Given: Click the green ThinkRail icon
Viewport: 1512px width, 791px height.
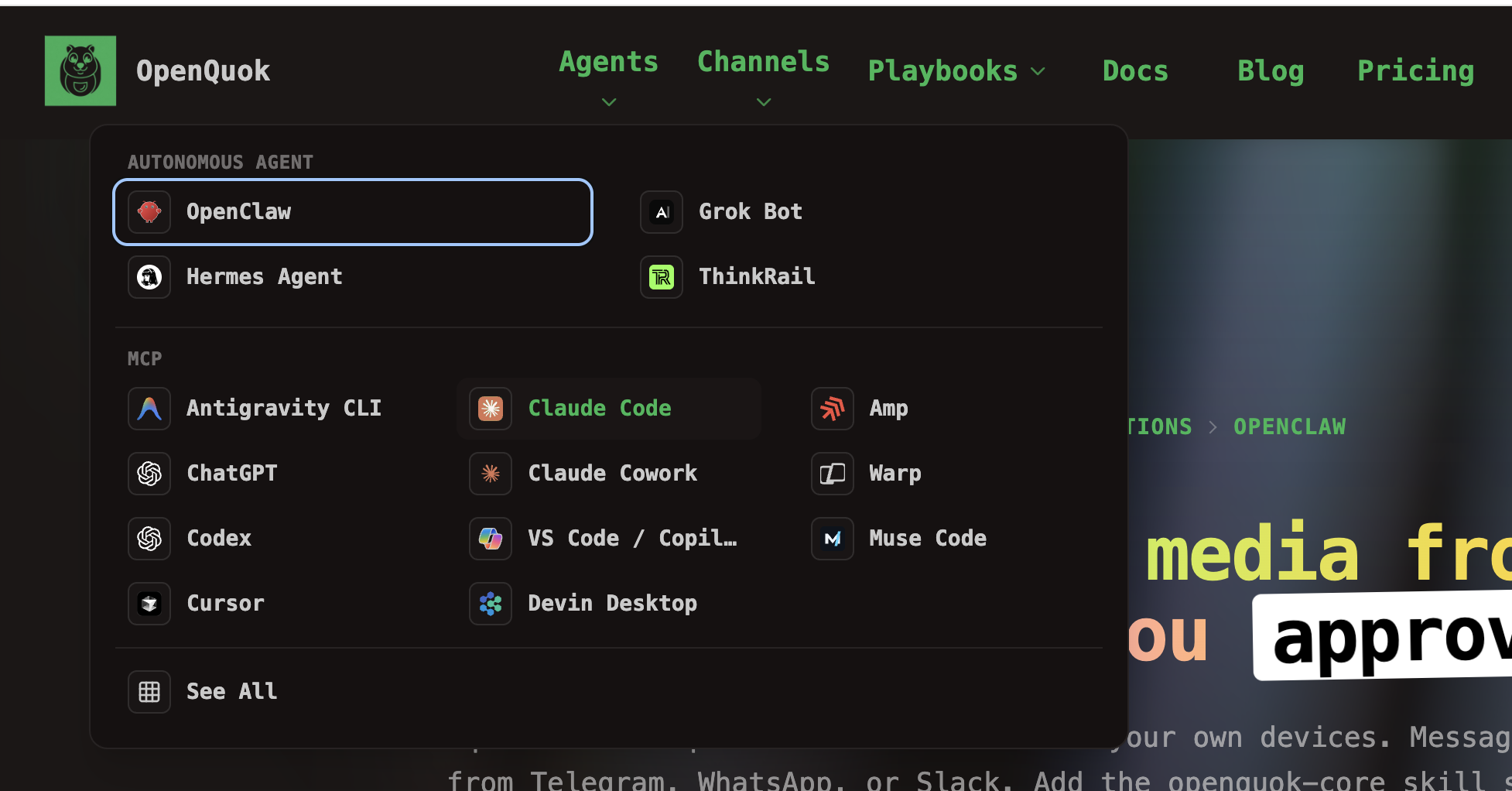Looking at the screenshot, I should [x=662, y=277].
